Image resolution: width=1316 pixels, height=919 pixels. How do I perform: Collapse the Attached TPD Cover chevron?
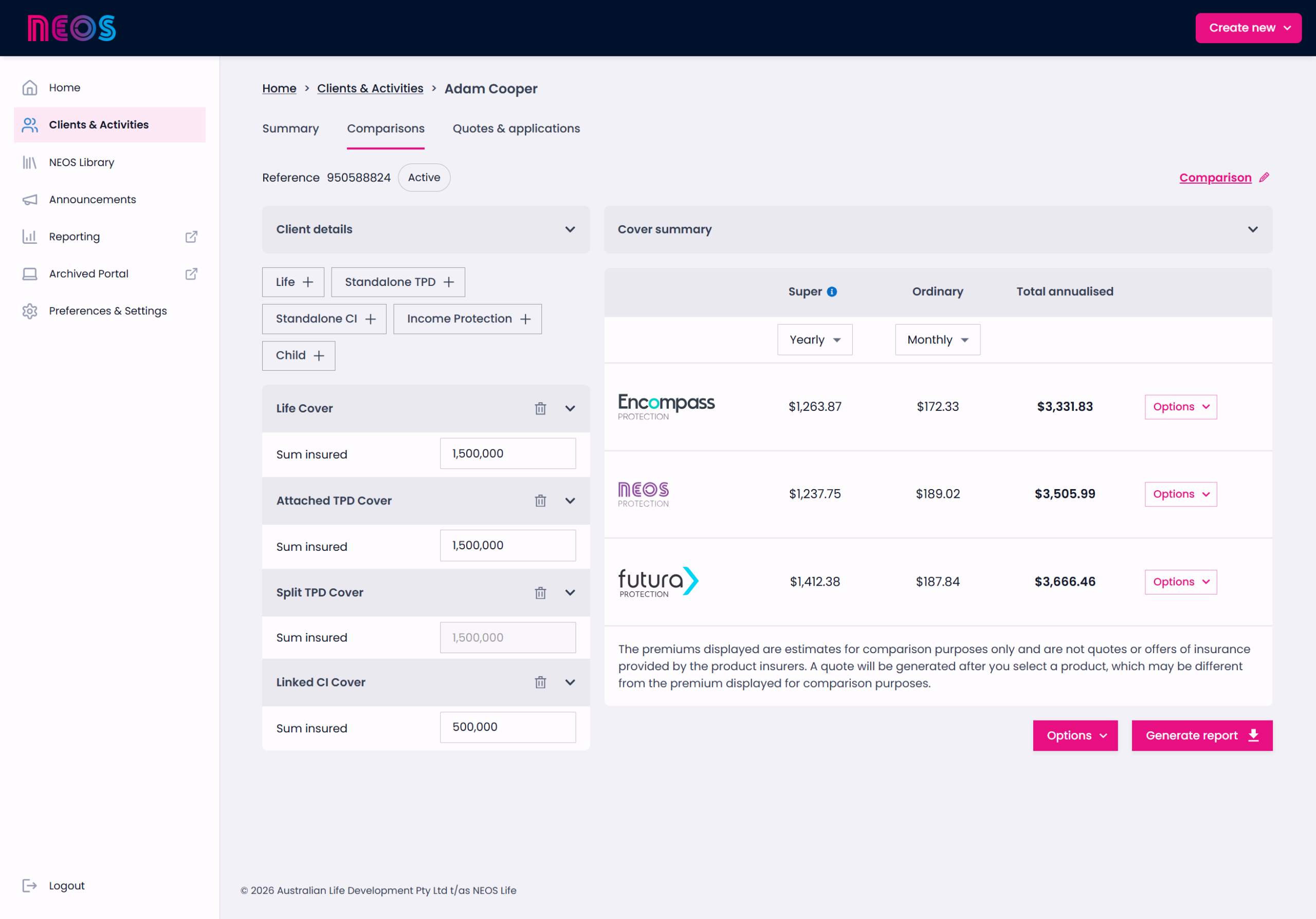tap(570, 501)
